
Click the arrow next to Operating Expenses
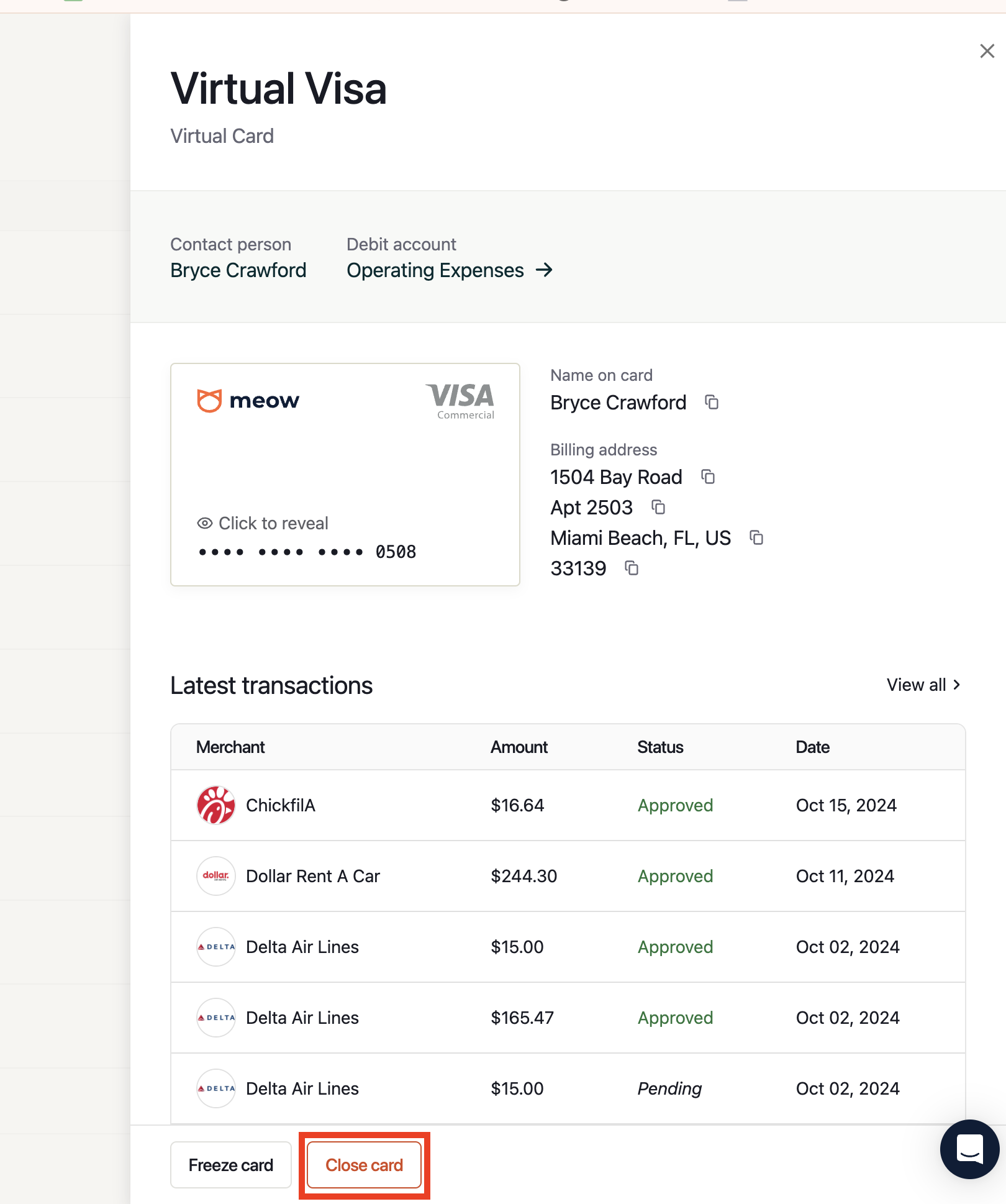click(544, 270)
